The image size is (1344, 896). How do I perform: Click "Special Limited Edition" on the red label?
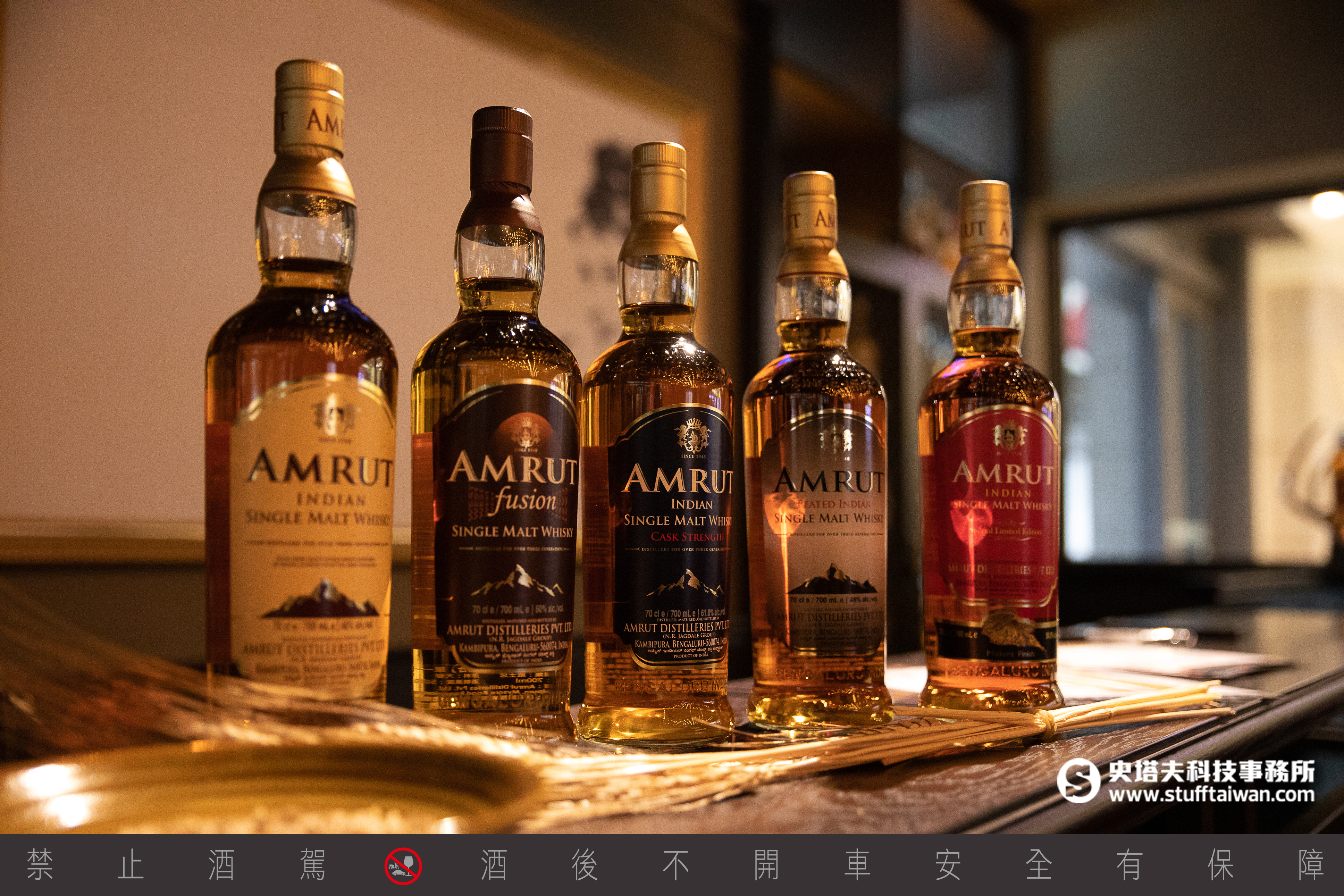(x=1005, y=531)
